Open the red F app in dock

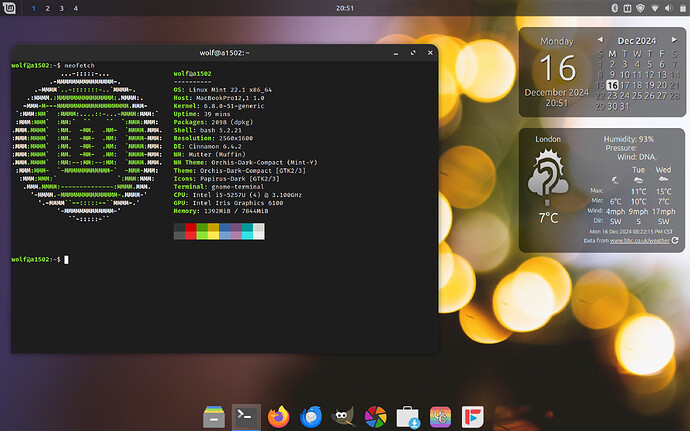(473, 417)
